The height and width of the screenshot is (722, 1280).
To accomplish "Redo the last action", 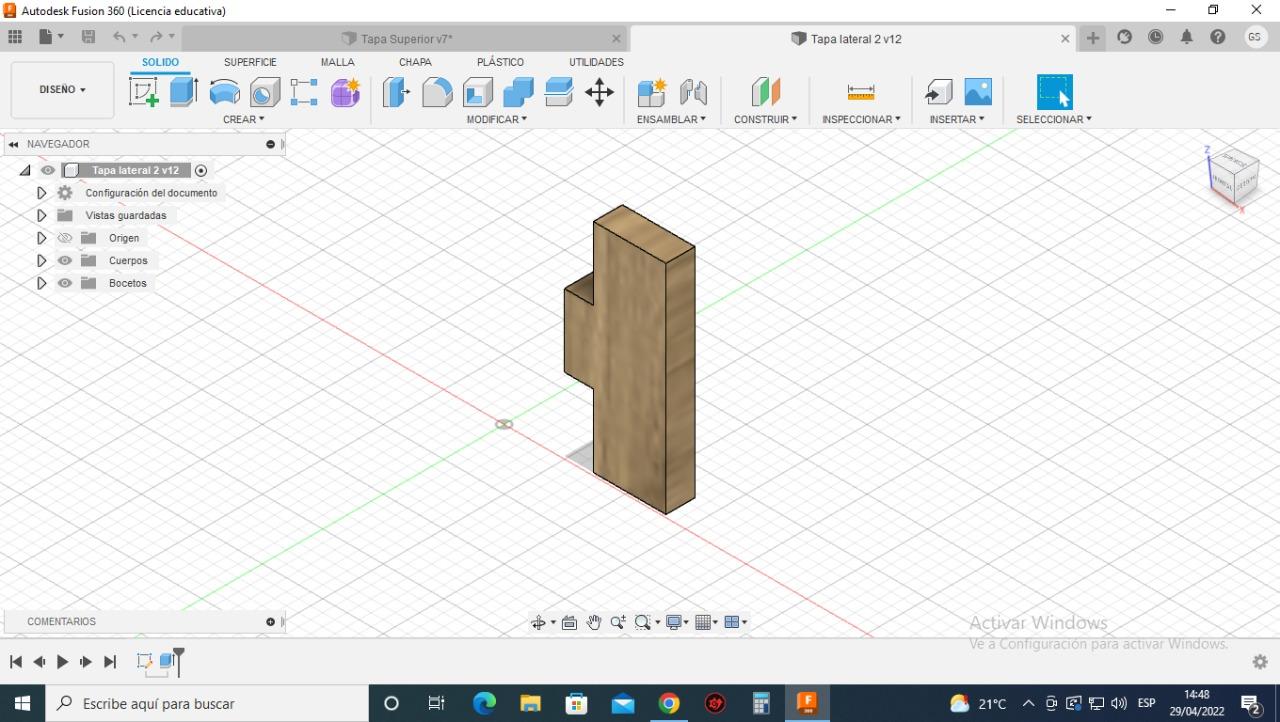I will point(156,37).
